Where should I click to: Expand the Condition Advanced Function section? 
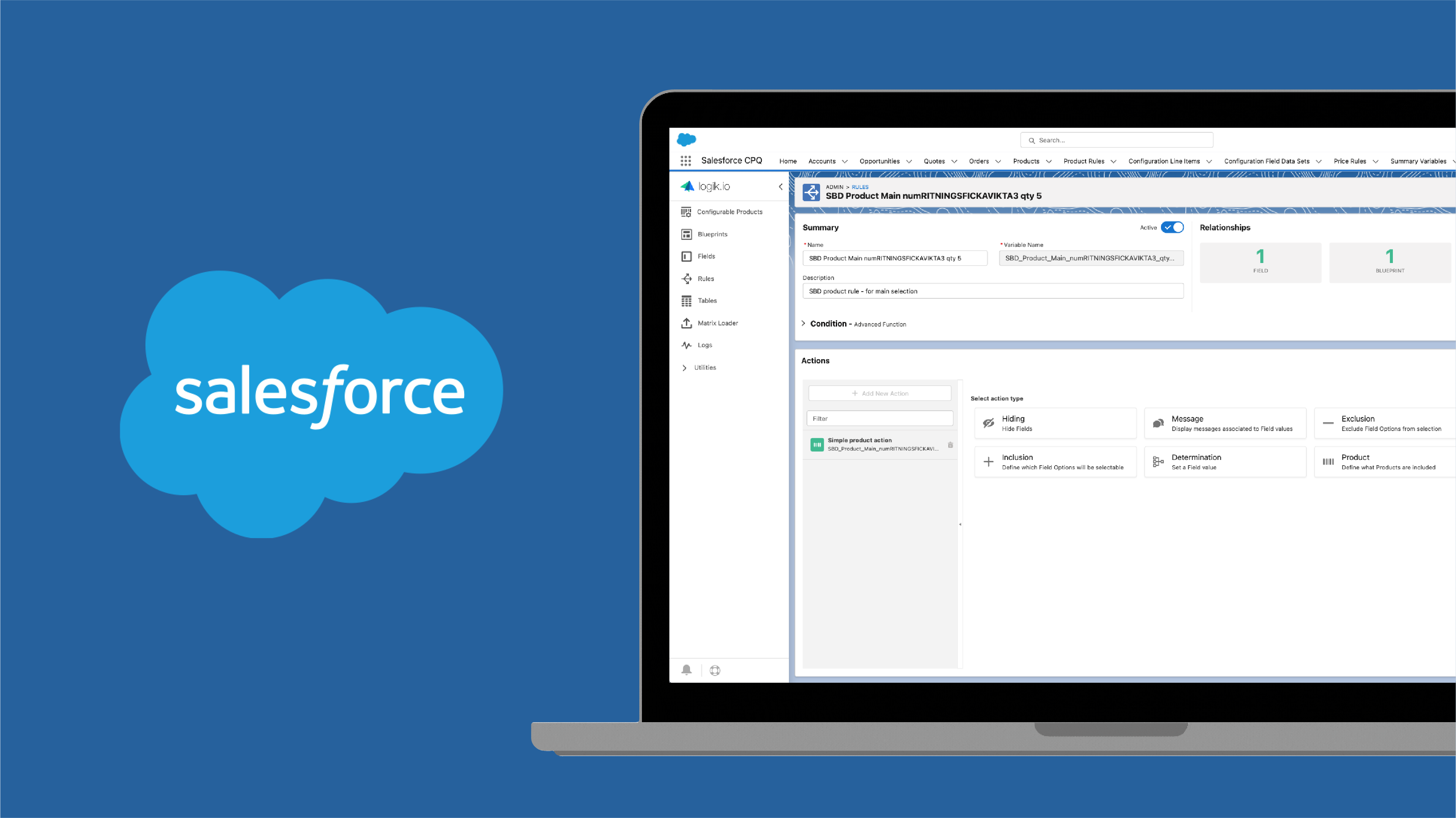pos(804,324)
